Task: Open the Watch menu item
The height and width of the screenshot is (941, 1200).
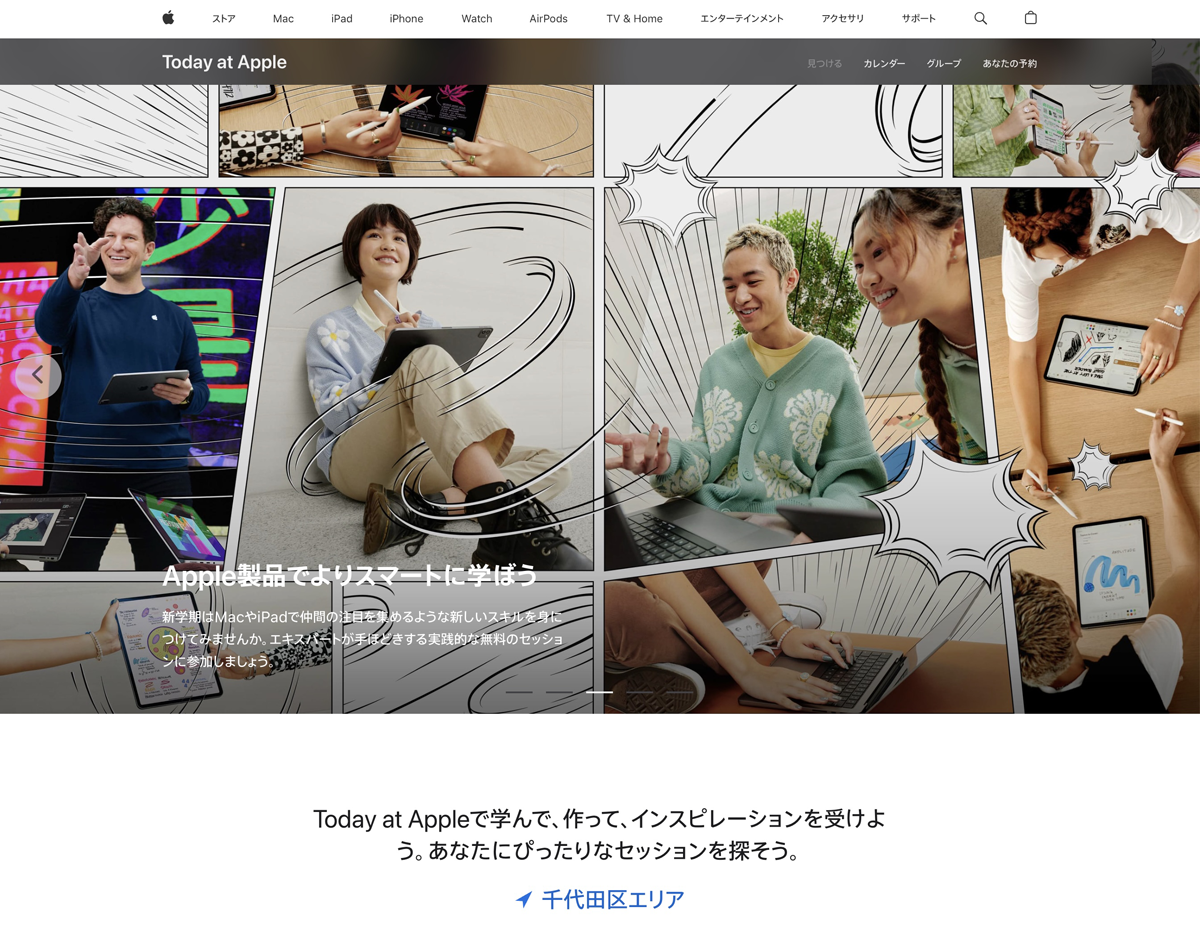Action: tap(477, 18)
